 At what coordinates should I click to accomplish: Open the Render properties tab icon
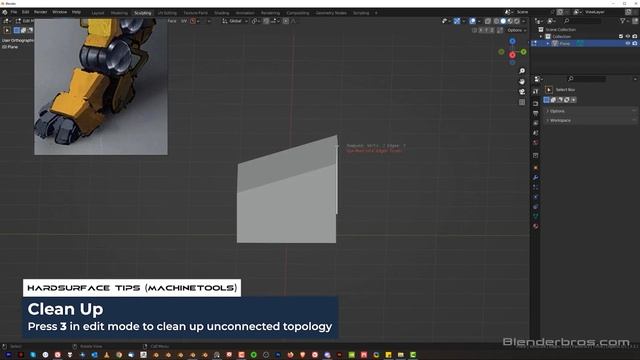[x=536, y=103]
